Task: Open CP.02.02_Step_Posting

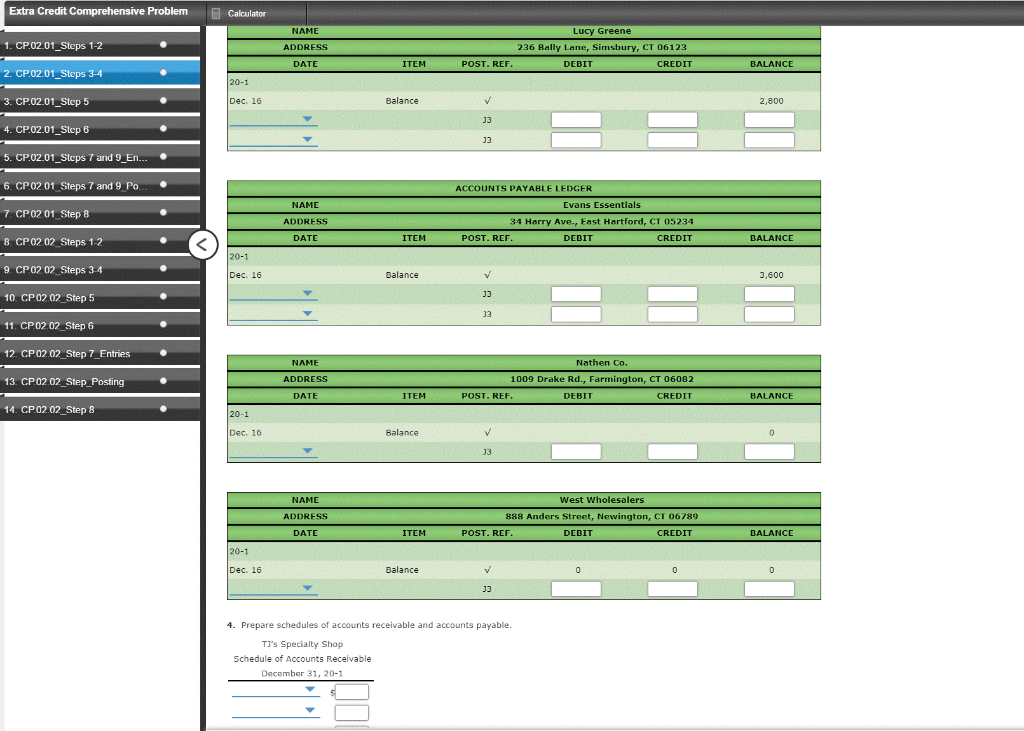Action: click(100, 382)
